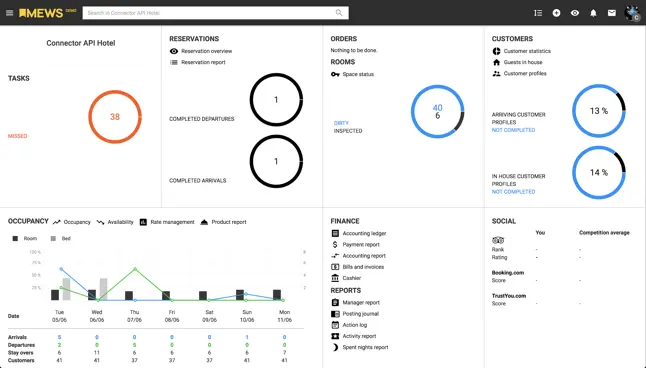646x368 pixels.
Task: Click the search magnifier icon
Action: coord(339,13)
